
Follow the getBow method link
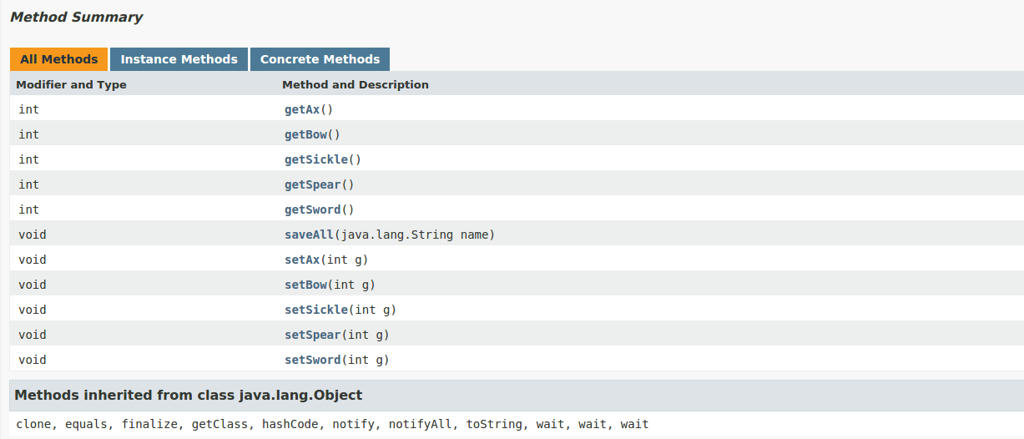[306, 135]
